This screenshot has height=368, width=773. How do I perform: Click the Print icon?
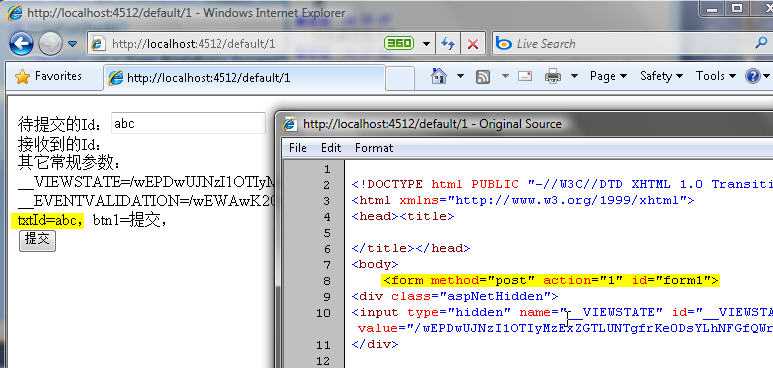pos(553,76)
